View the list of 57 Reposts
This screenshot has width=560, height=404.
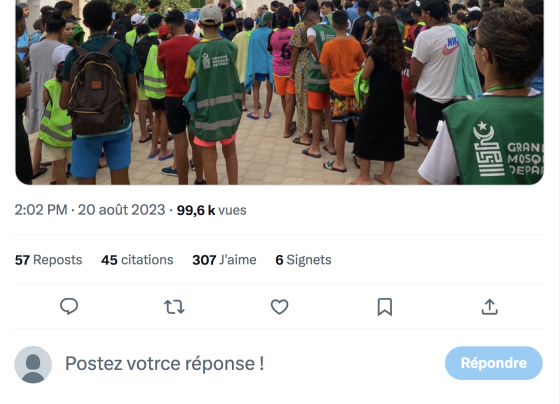(49, 260)
